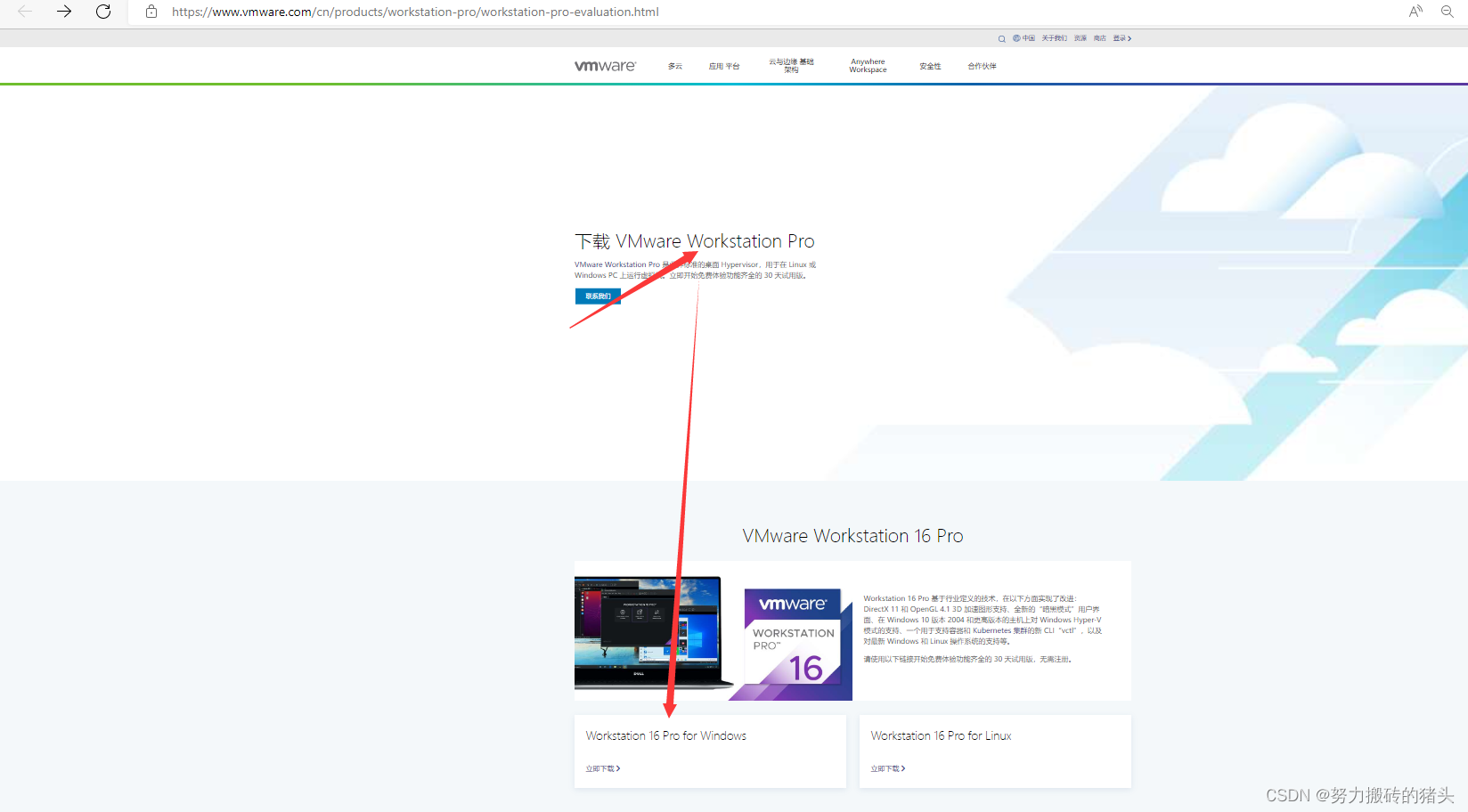Click the browser zoom magnifier icon
Viewport: 1468px width, 812px height.
[x=1448, y=12]
